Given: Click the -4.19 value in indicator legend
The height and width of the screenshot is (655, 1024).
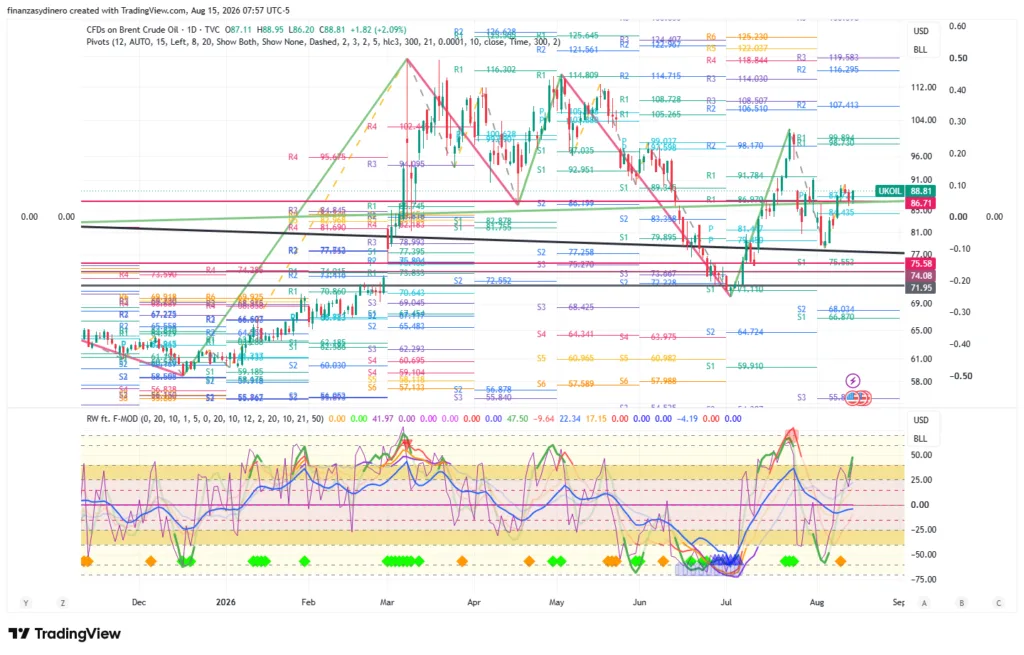Looking at the screenshot, I should pyautogui.click(x=688, y=419).
